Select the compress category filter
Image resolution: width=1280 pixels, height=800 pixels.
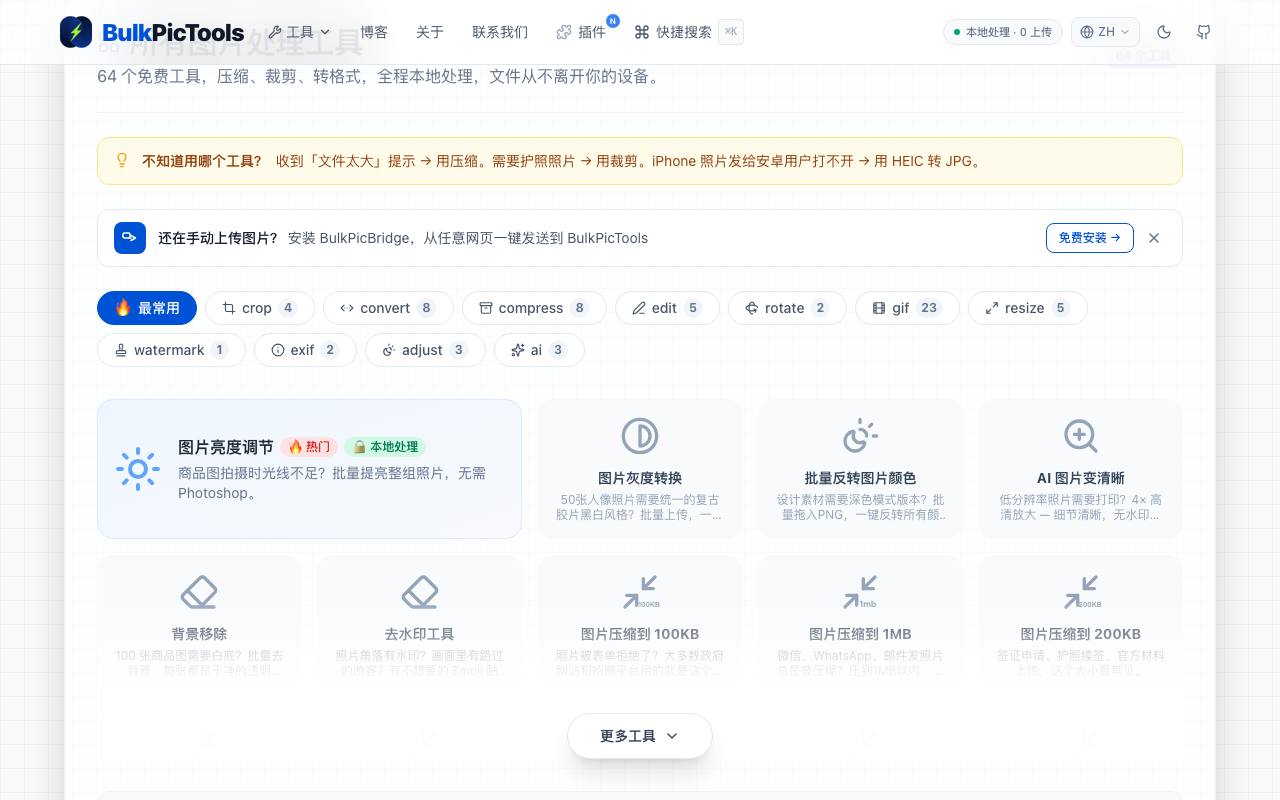point(534,308)
